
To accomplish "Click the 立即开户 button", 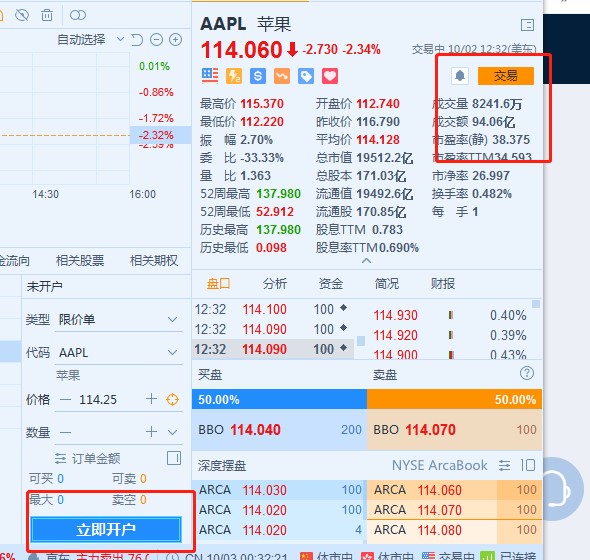I will tap(106, 530).
